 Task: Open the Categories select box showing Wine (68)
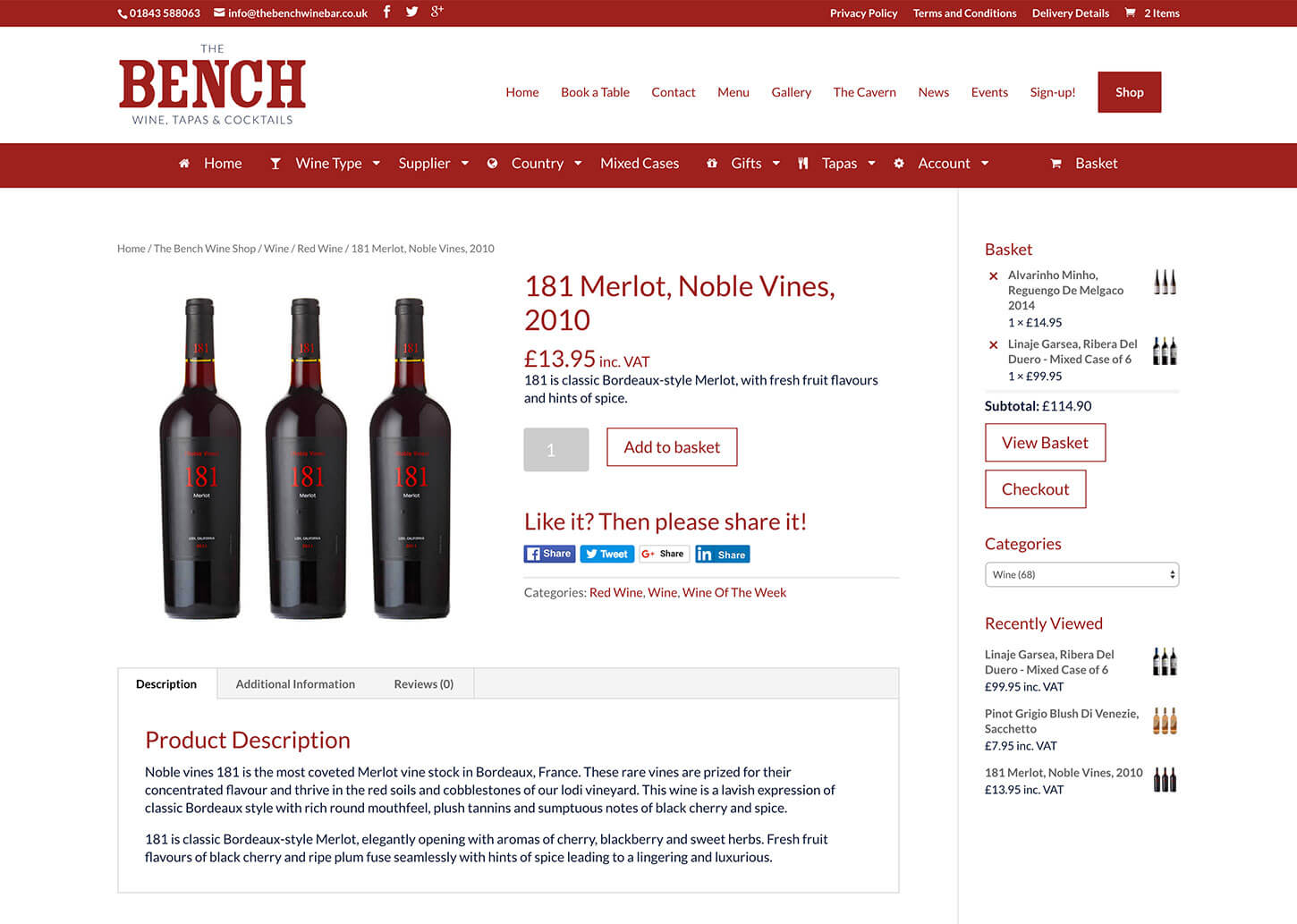coord(1081,574)
